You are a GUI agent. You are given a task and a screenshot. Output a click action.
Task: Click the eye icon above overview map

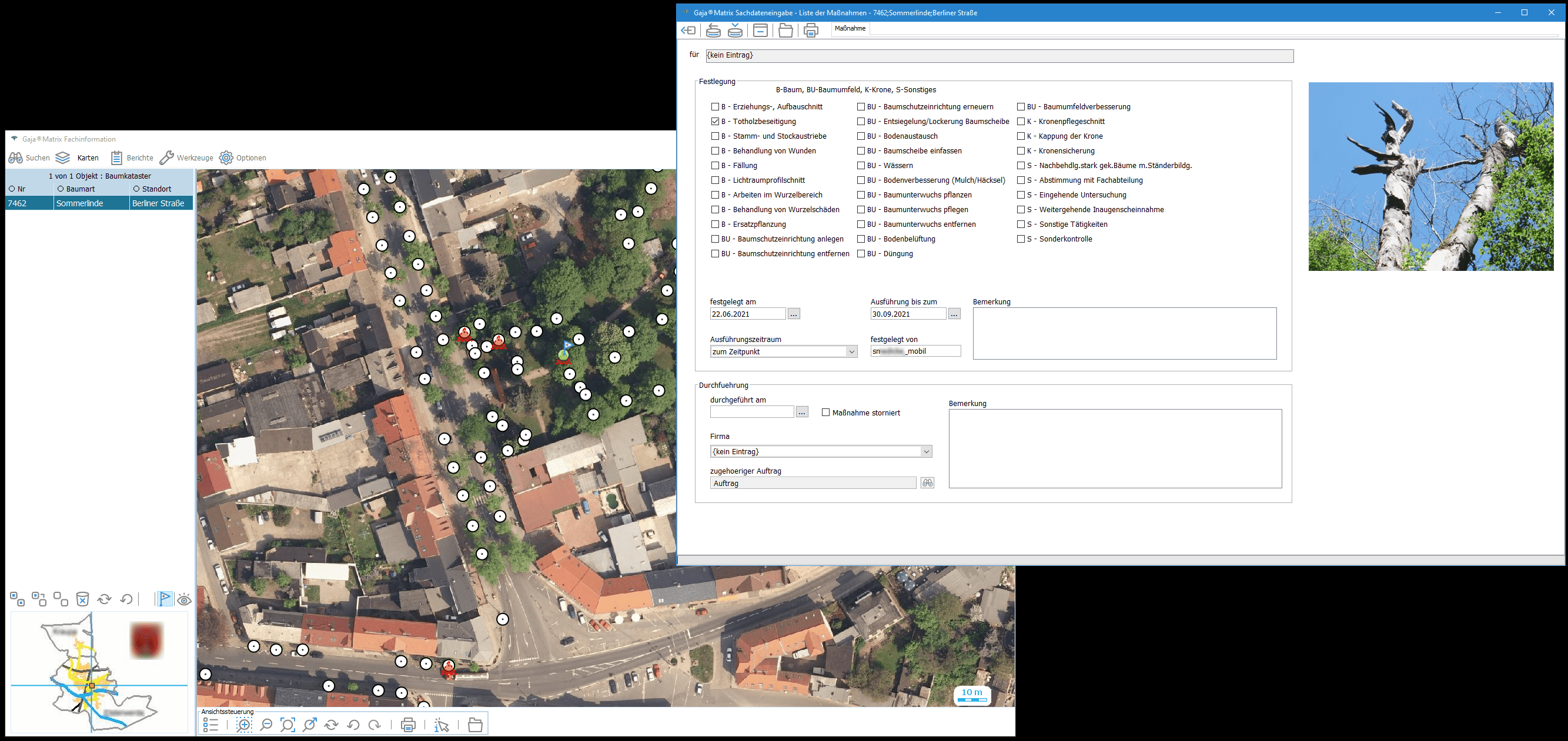coord(185,600)
